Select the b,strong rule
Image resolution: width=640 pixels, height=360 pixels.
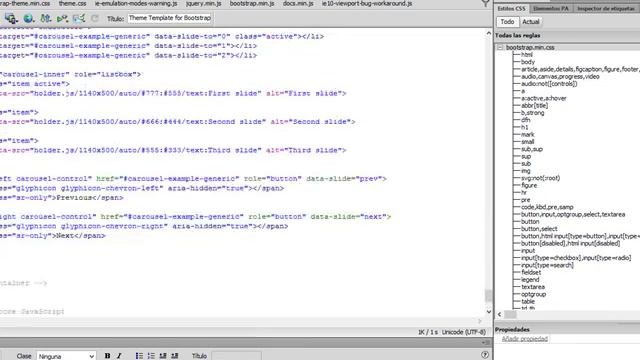[532, 113]
